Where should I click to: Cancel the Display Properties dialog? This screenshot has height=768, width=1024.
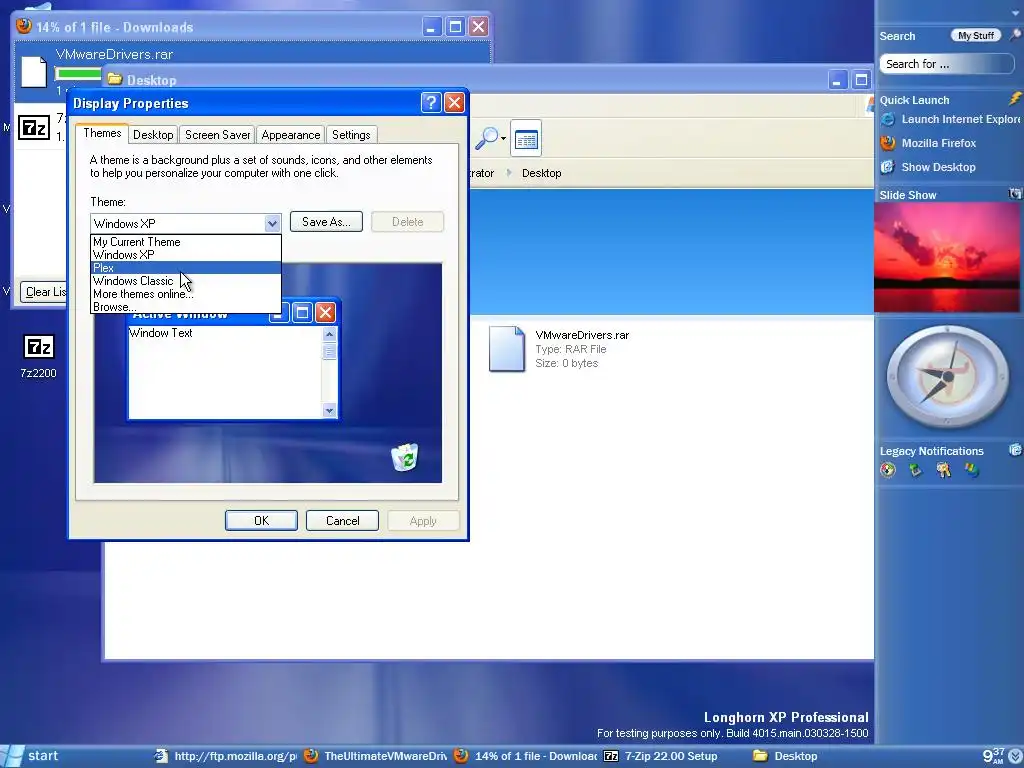coord(342,520)
